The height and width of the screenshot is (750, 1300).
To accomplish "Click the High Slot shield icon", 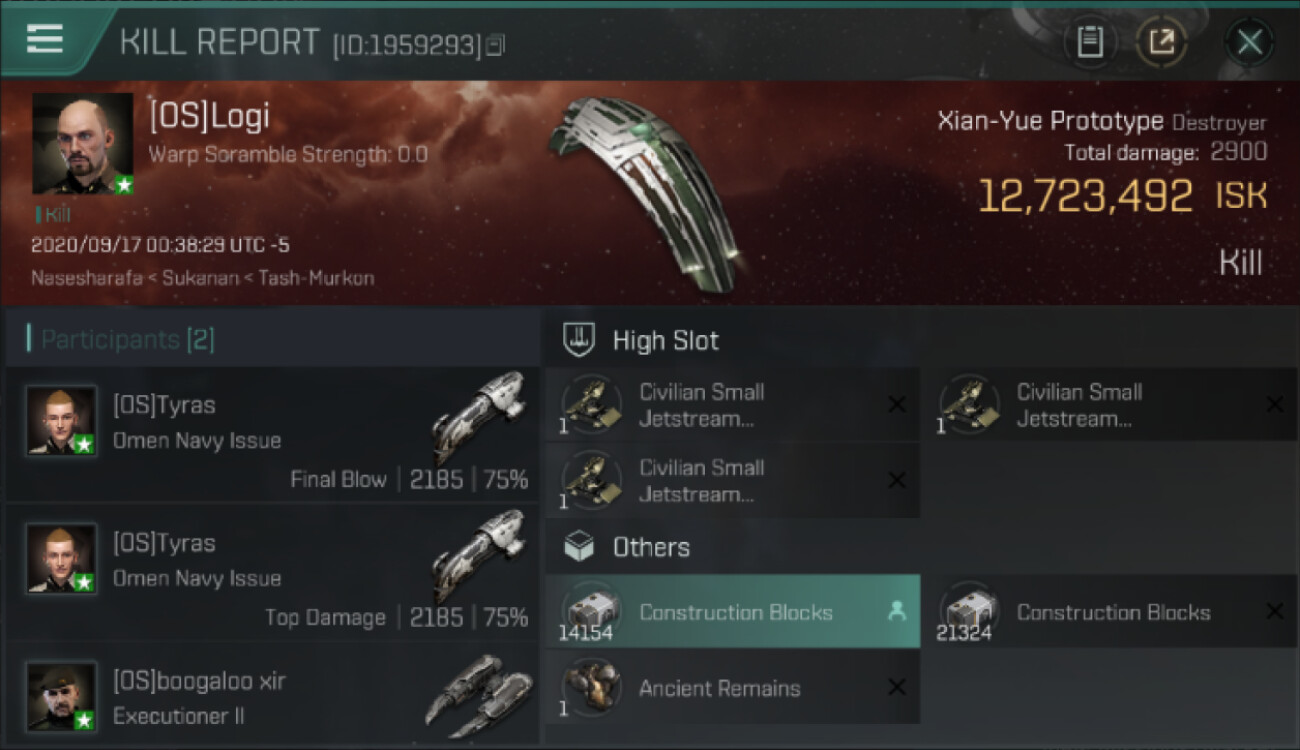I will click(x=580, y=339).
